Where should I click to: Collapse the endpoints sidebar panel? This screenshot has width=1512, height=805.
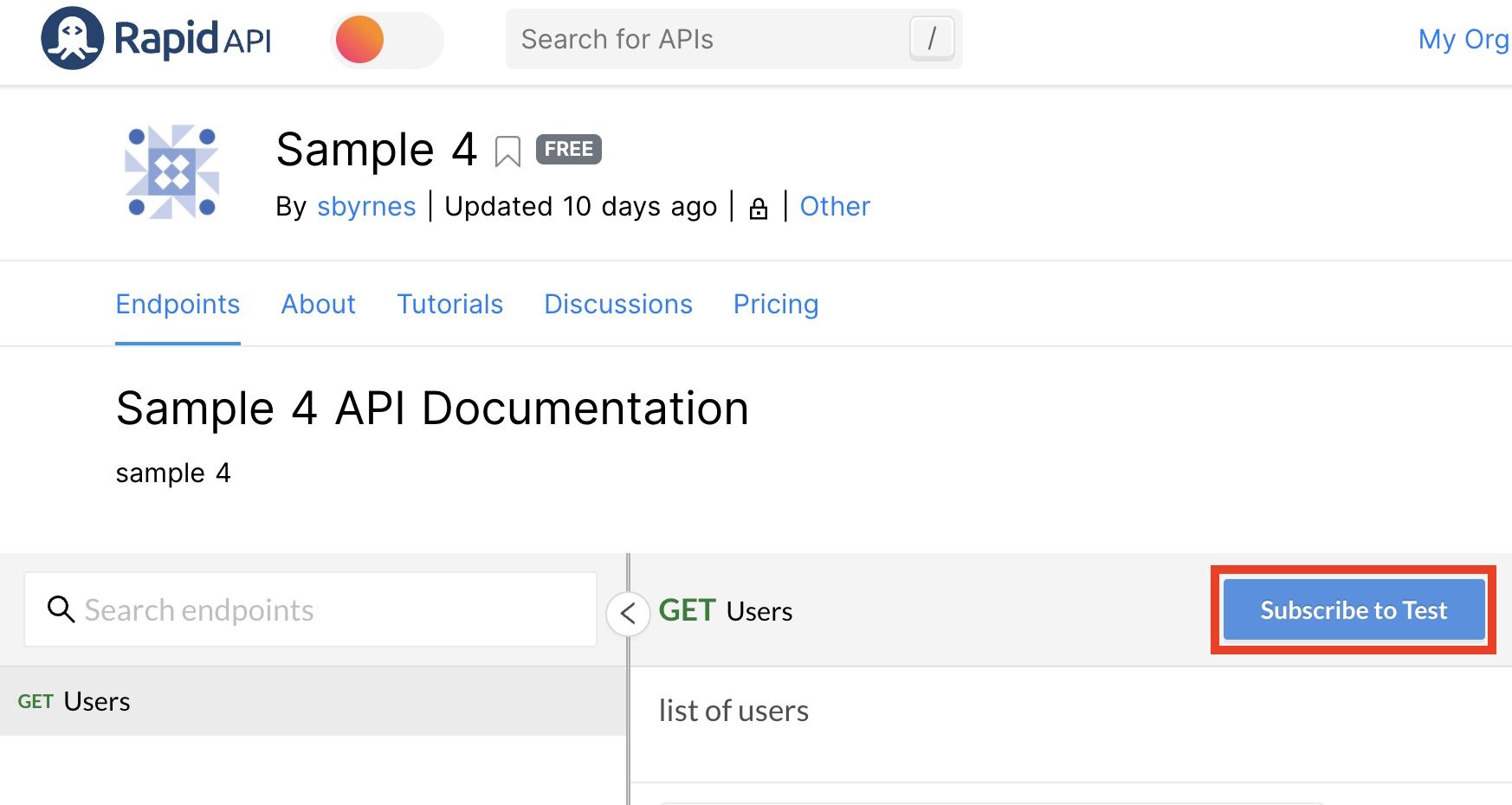628,614
